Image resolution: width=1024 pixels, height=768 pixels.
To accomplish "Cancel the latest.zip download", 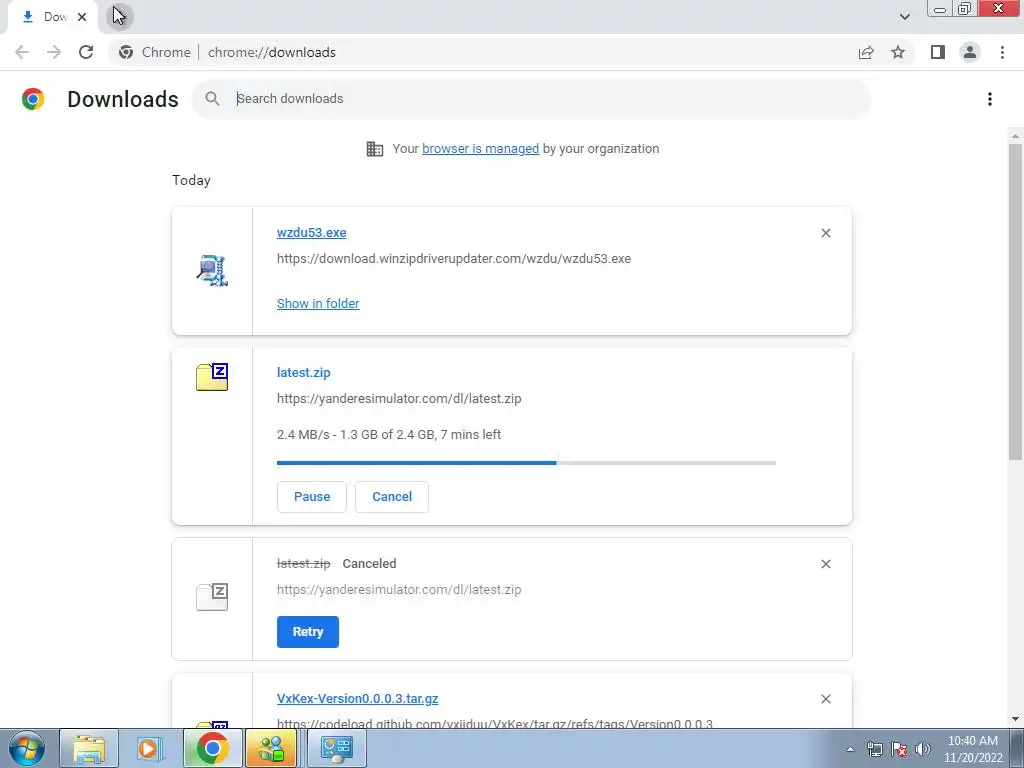I will [392, 497].
